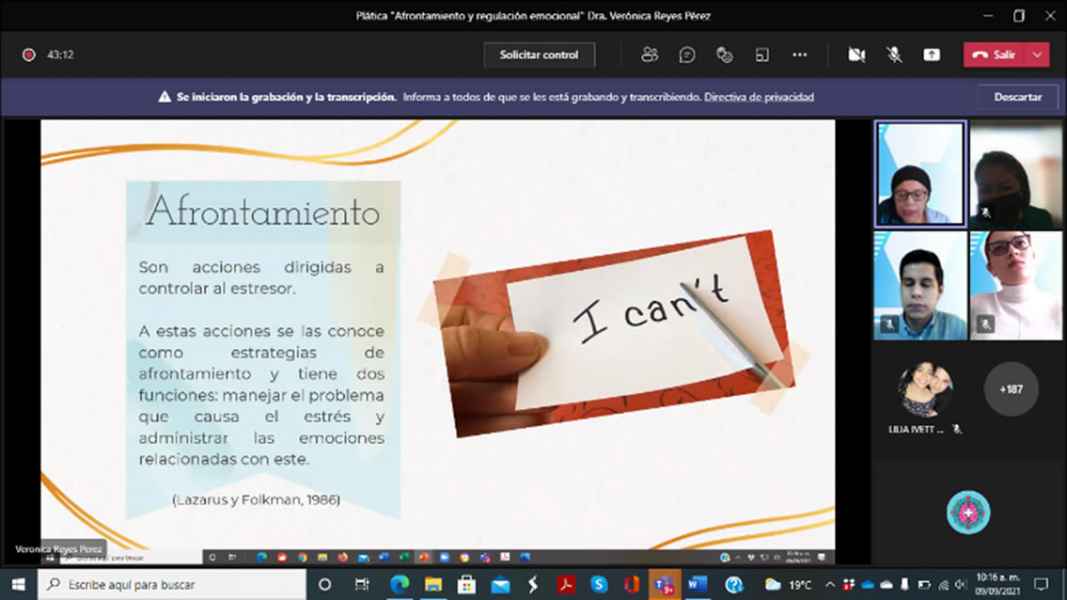
Task: Open Skype from the taskbar
Action: (599, 584)
